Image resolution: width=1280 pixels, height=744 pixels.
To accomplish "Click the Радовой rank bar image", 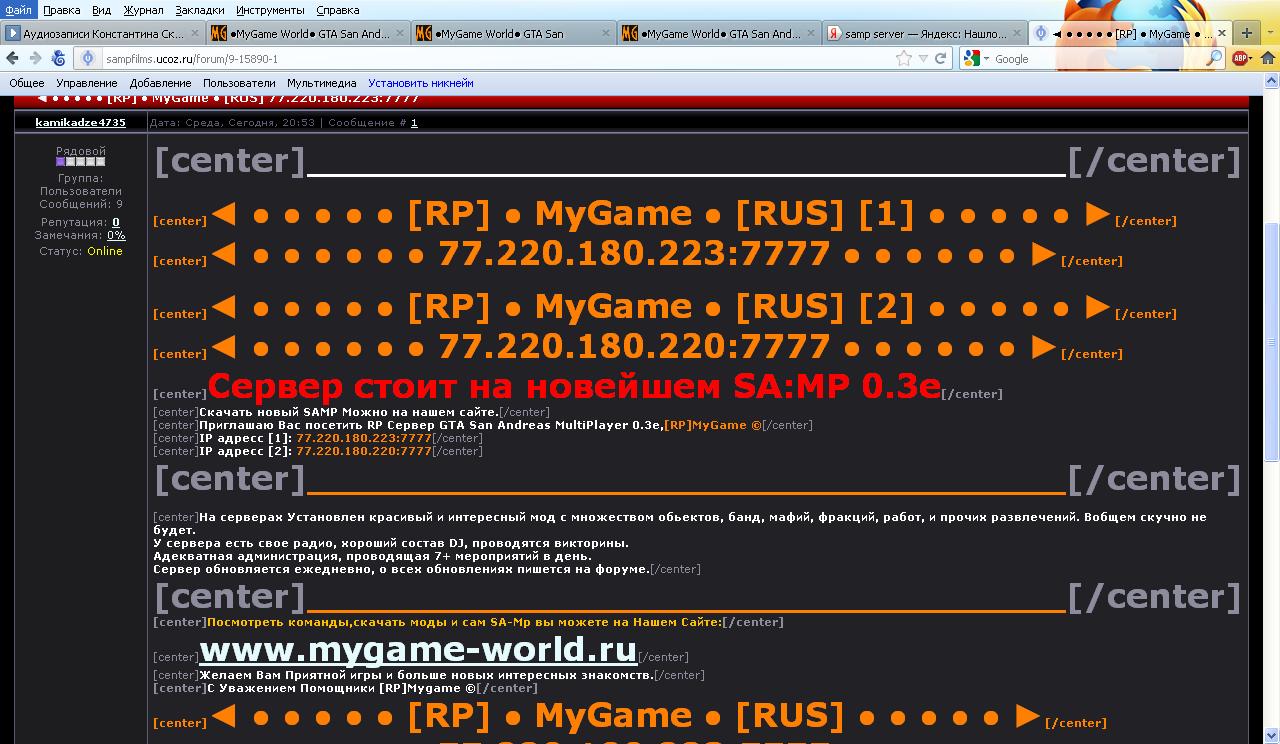I will (x=81, y=161).
